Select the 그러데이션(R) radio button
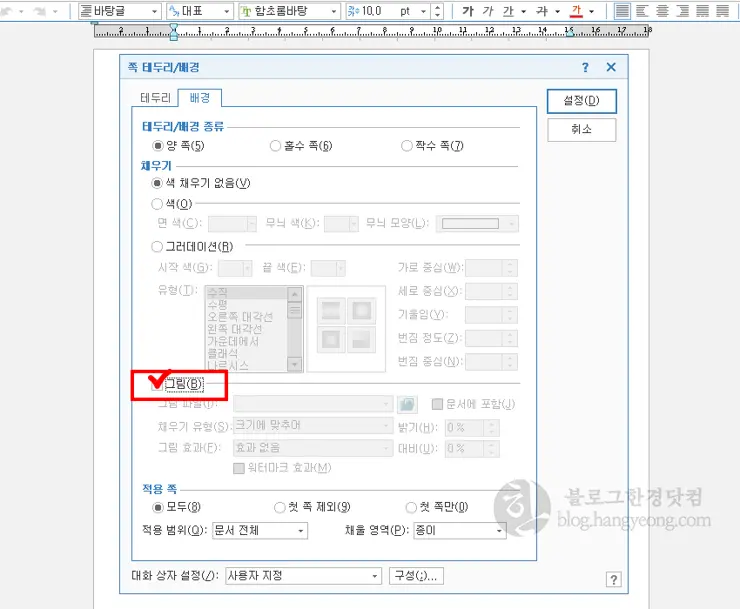The width and height of the screenshot is (740, 609). coord(157,246)
